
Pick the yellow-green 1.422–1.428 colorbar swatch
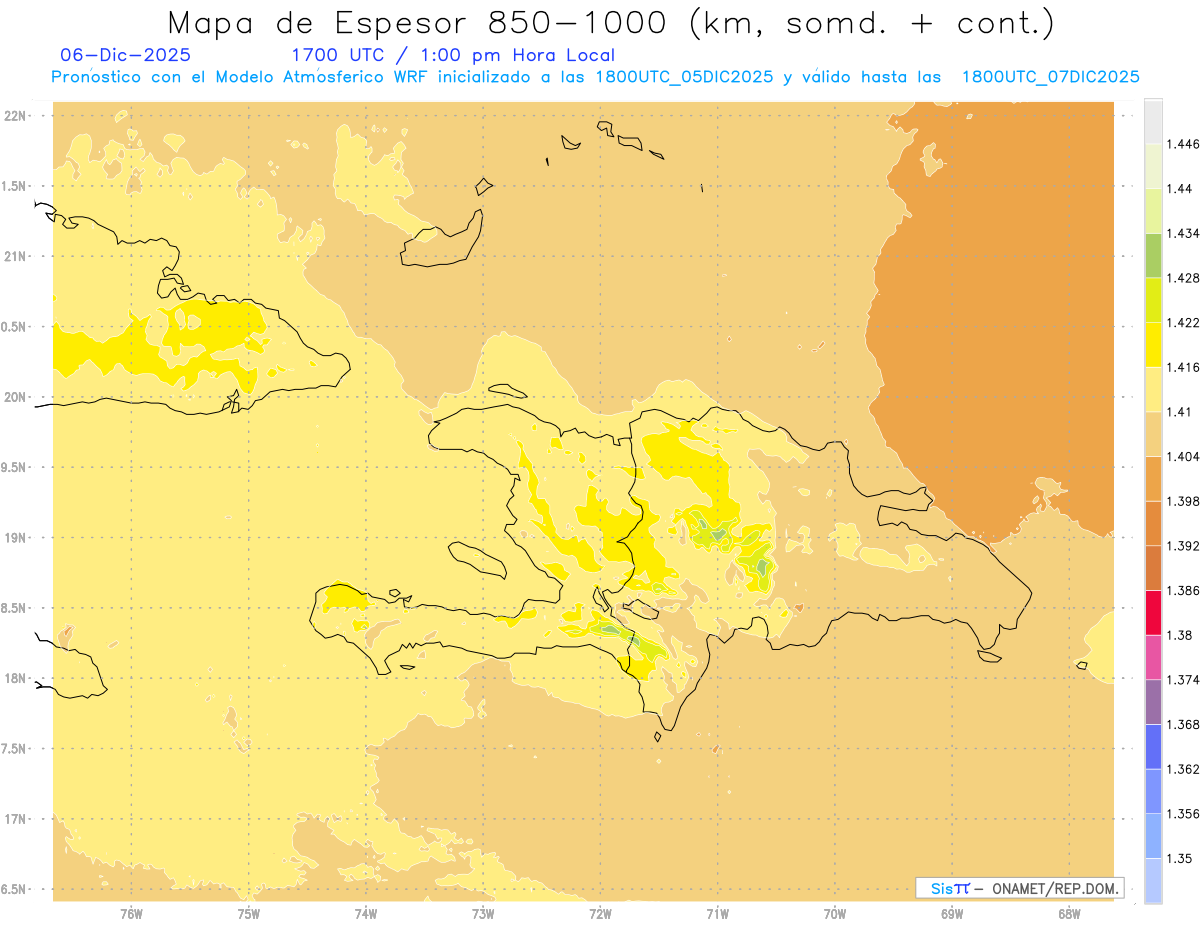[x=1153, y=300]
